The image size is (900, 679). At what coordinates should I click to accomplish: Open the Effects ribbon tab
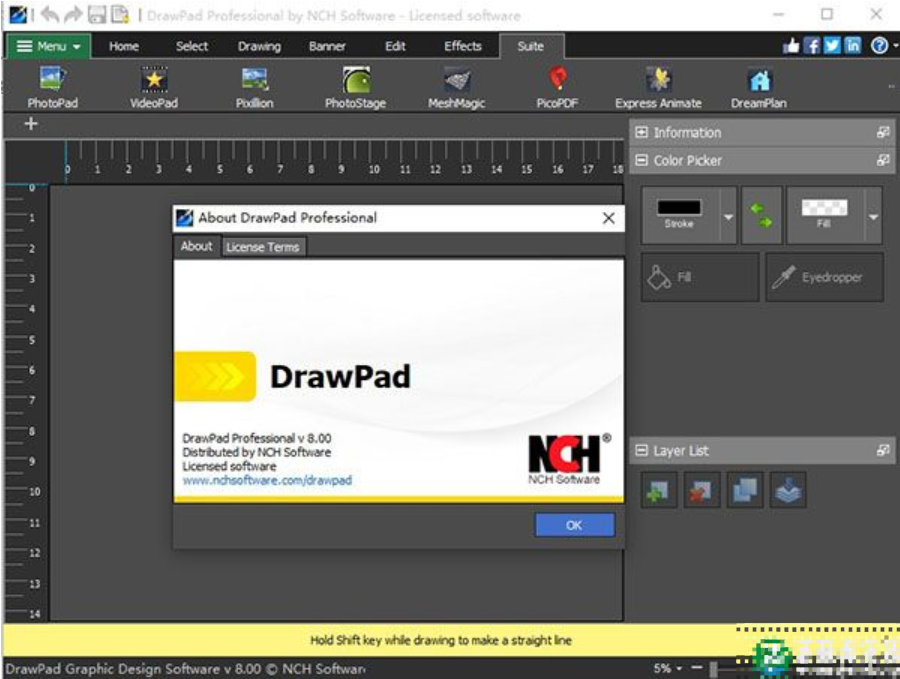(x=463, y=46)
